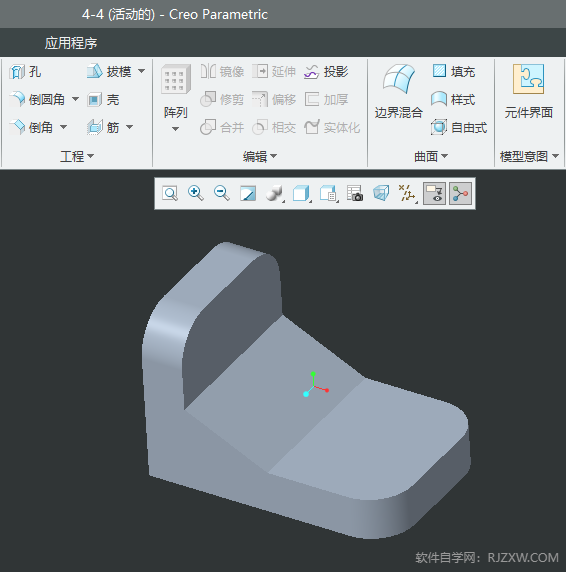The width and height of the screenshot is (566, 572).
Task: Expand the Chamfer (倒角) dropdown arrow
Action: pos(63,127)
